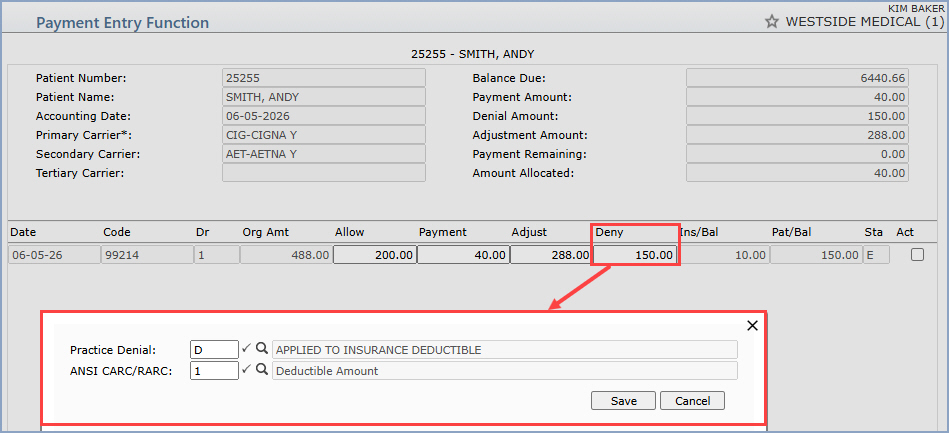Click the Payment Amount field 40.00 in summary
The height and width of the screenshot is (433, 949).
(797, 97)
